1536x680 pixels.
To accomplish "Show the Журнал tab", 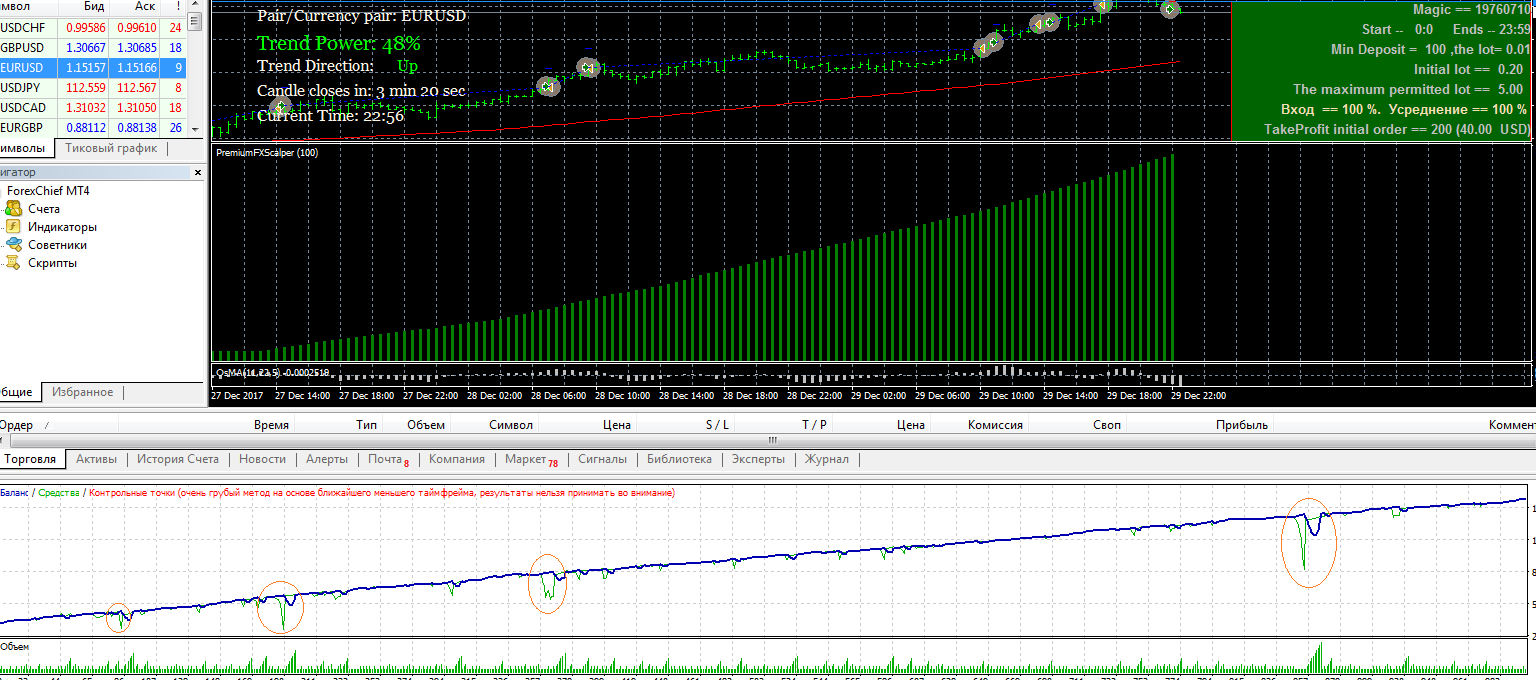I will [827, 460].
